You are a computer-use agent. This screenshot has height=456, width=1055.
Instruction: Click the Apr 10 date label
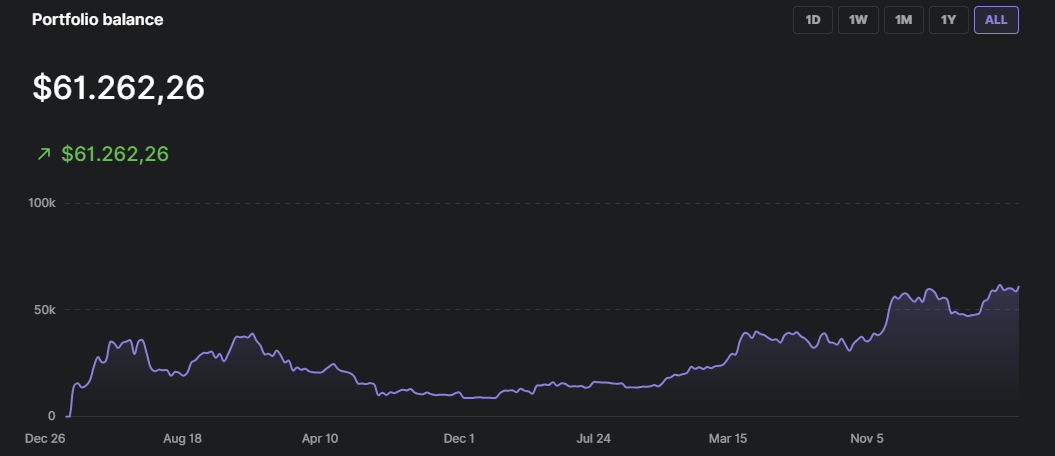pyautogui.click(x=320, y=439)
